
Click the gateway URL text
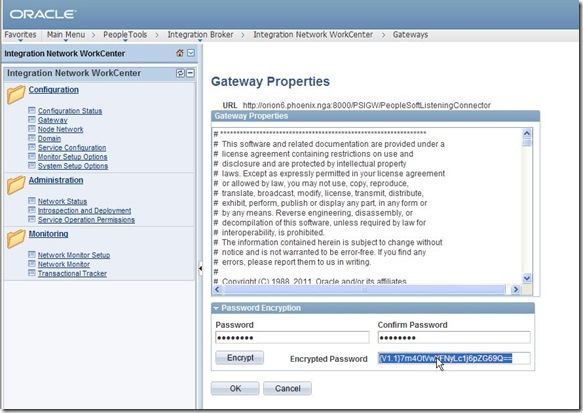(366, 105)
